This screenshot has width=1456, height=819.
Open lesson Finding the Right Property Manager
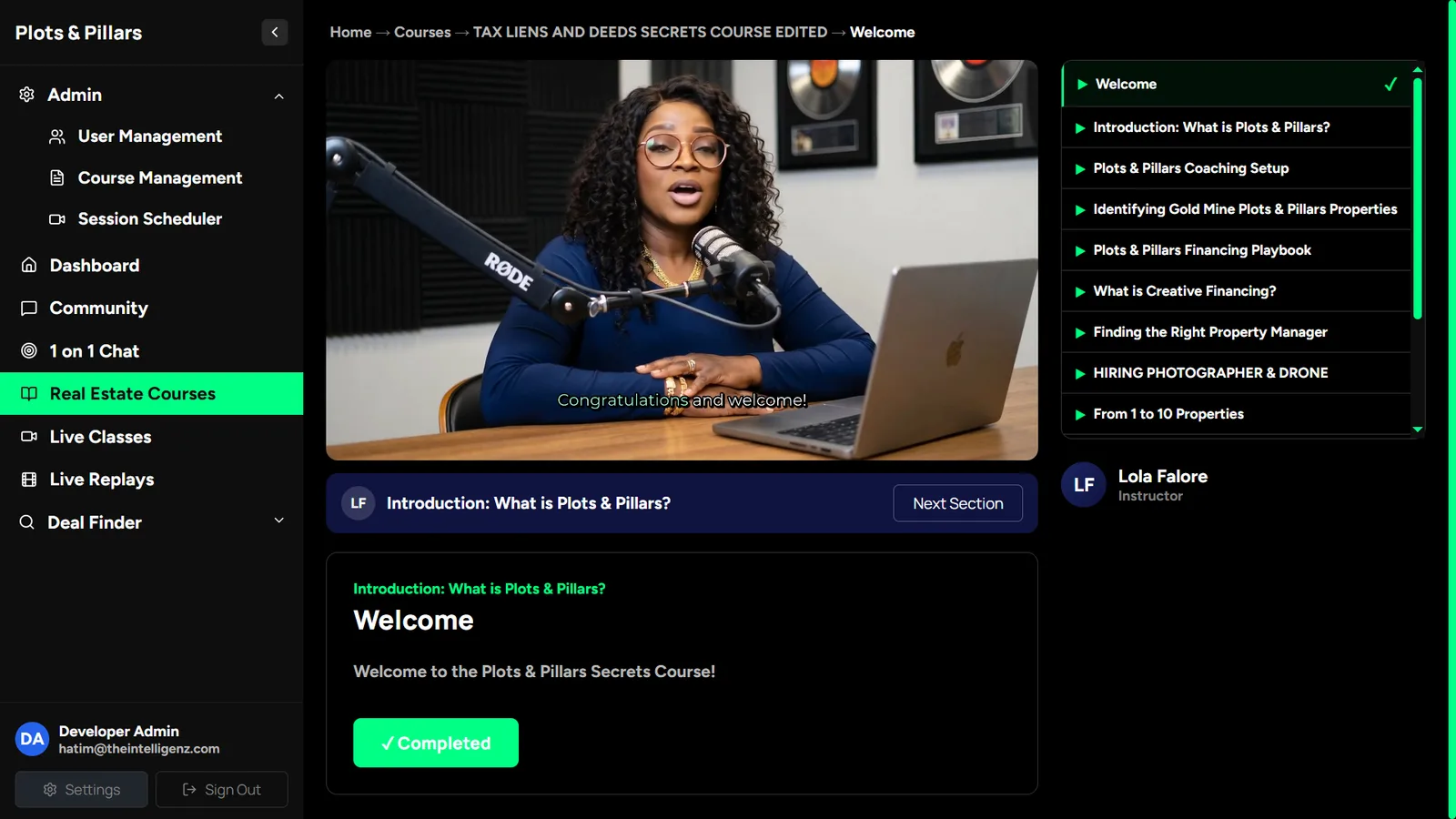[x=1236, y=332]
